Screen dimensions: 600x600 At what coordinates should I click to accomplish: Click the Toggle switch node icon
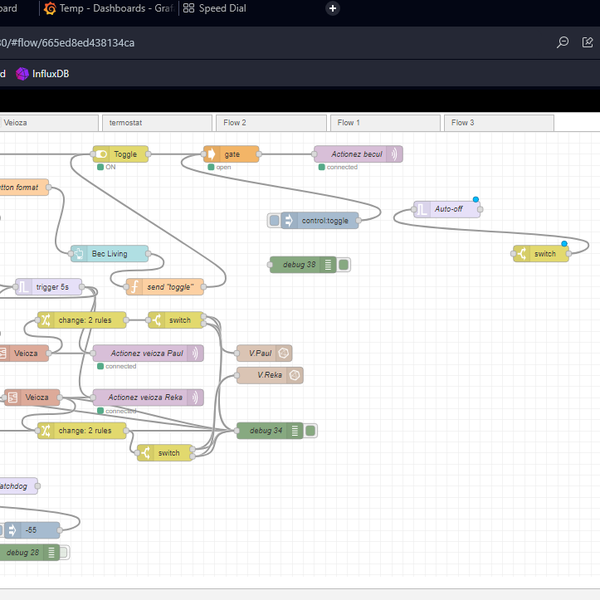pyautogui.click(x=102, y=154)
